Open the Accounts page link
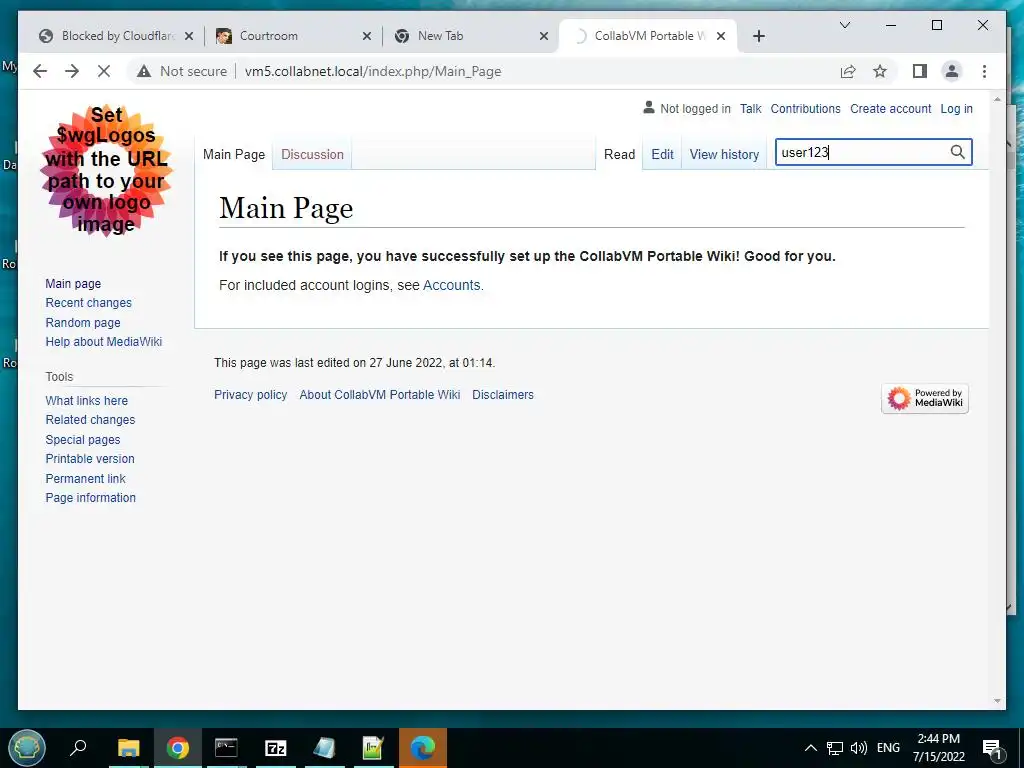The width and height of the screenshot is (1024, 768). pos(451,285)
